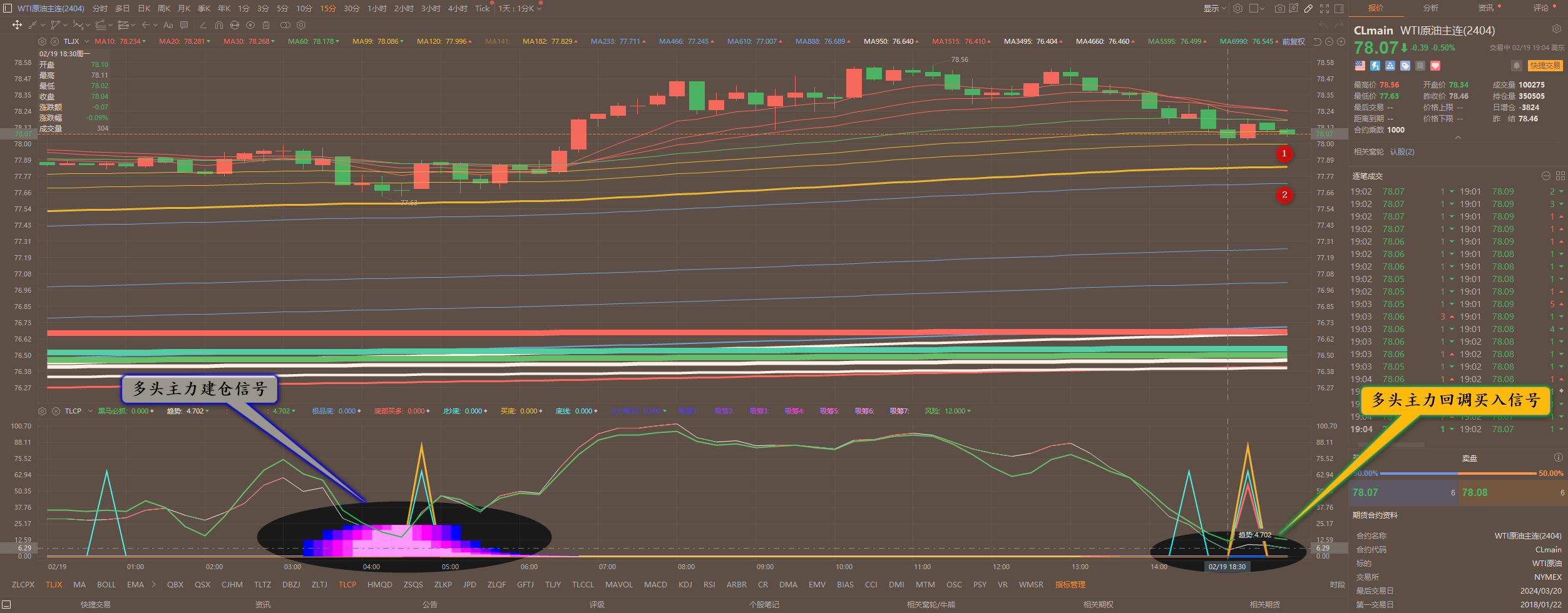Toggle the left sidebar panel

(6, 8)
